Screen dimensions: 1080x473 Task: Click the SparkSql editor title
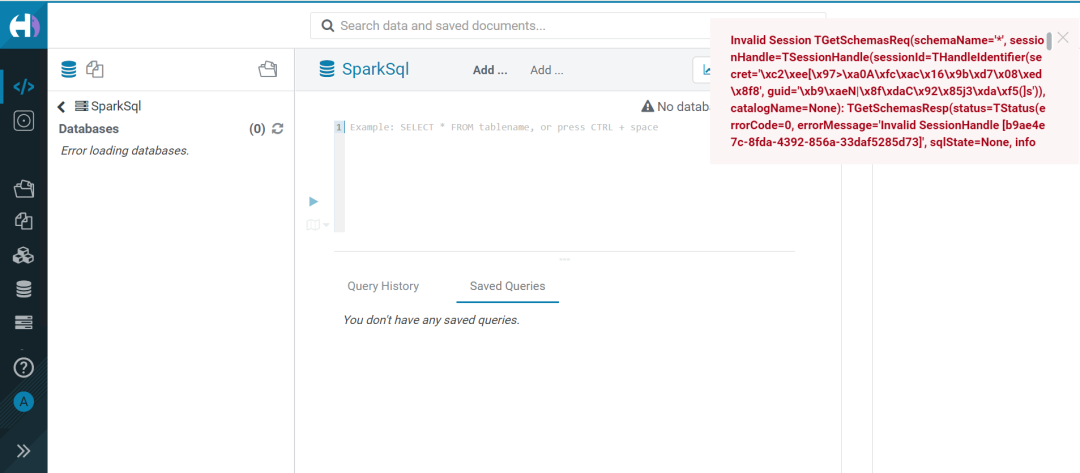[x=375, y=70]
